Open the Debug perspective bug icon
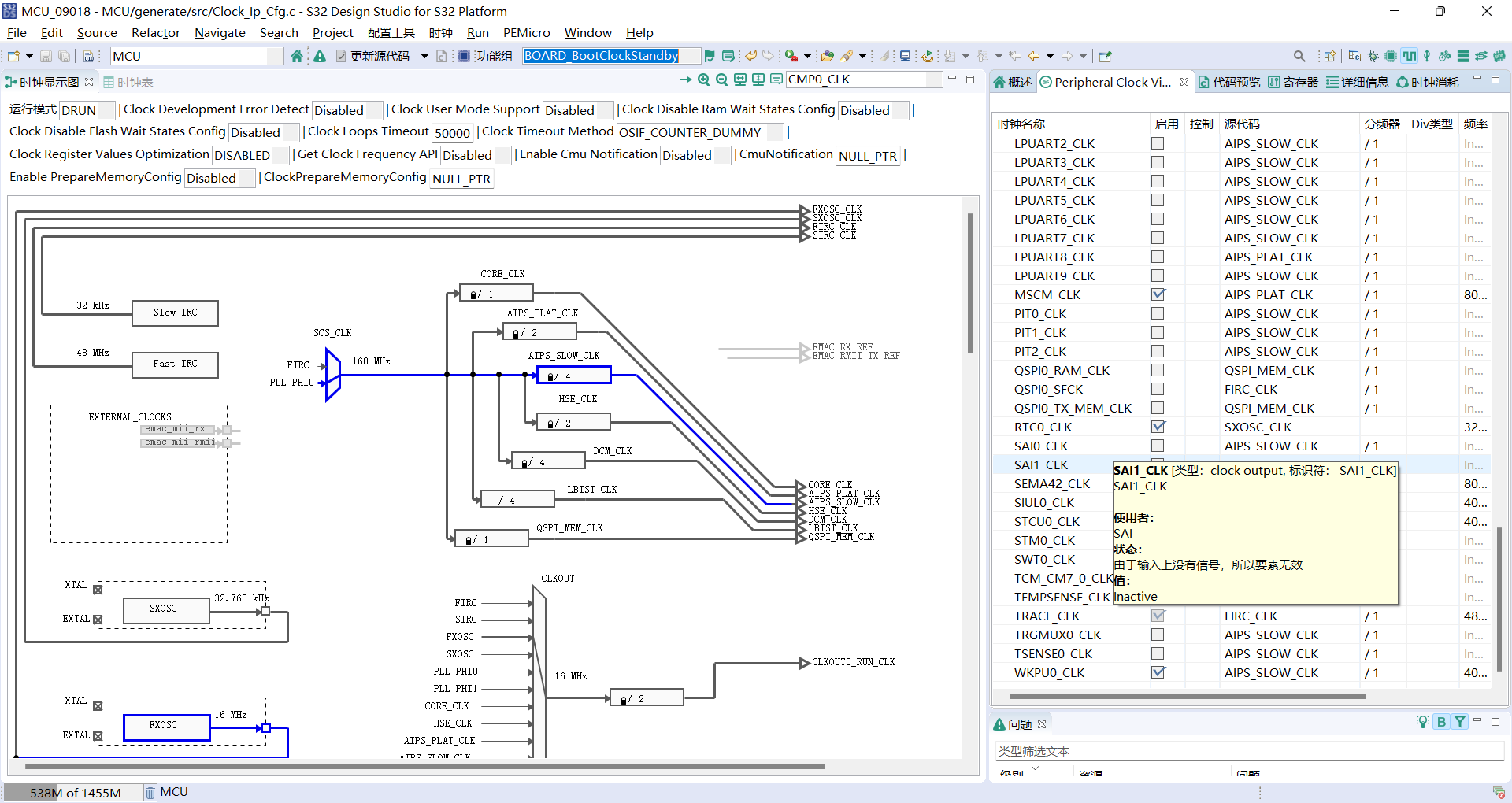Viewport: 1512px width, 803px height. click(x=1373, y=57)
